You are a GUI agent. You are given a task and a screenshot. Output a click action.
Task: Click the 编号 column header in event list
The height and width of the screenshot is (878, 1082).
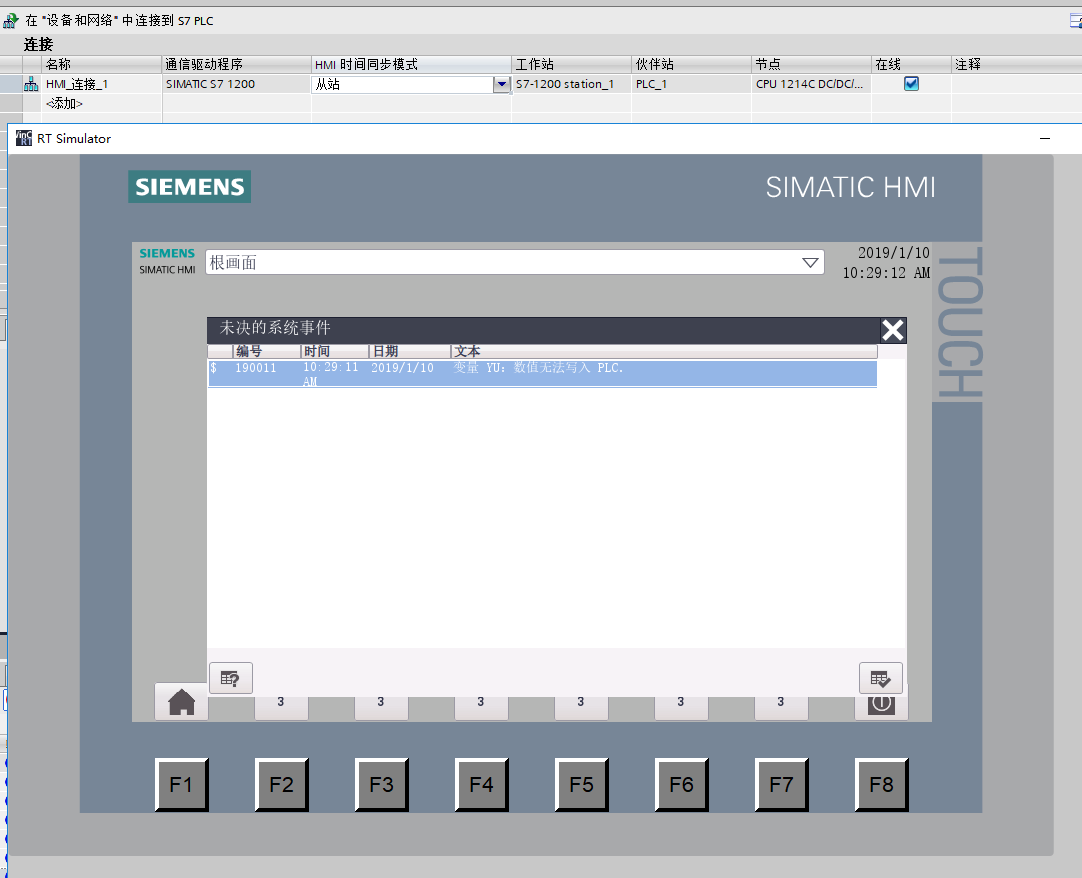[266, 352]
